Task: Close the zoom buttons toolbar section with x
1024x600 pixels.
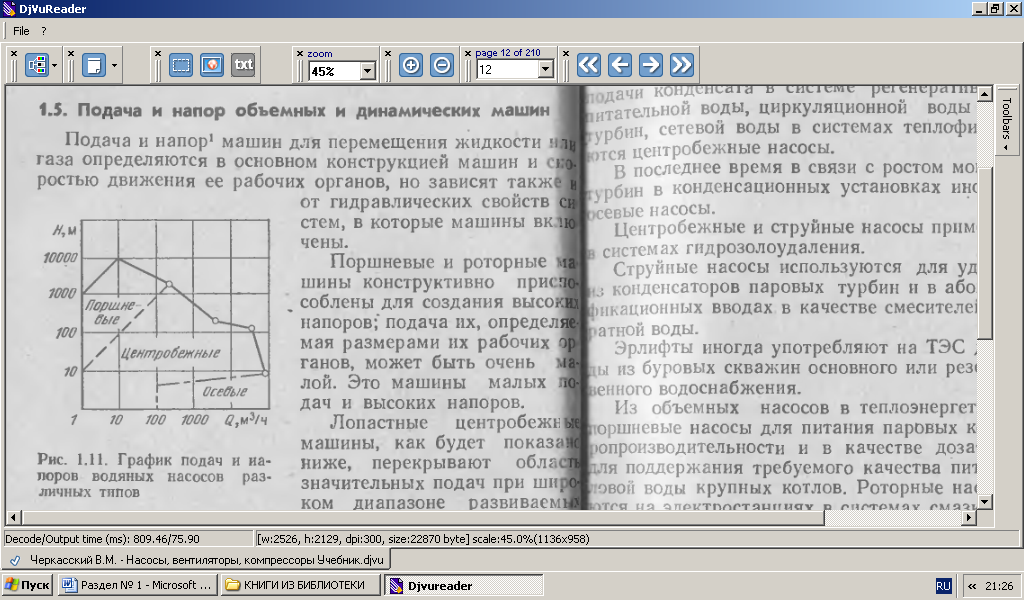Action: coord(388,54)
